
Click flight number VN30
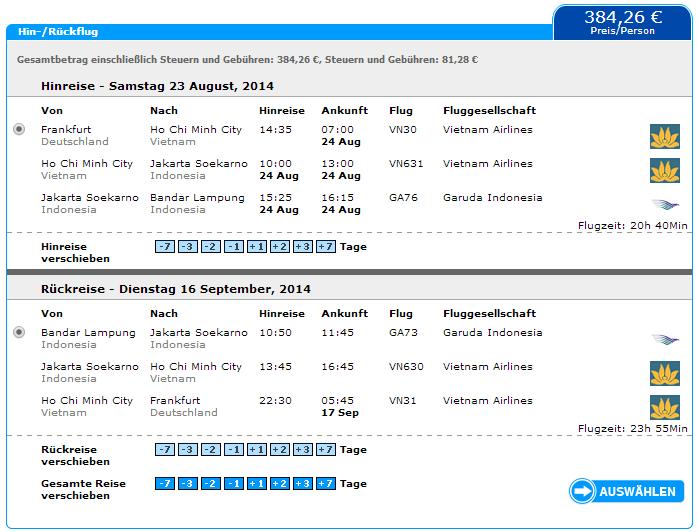click(x=403, y=130)
